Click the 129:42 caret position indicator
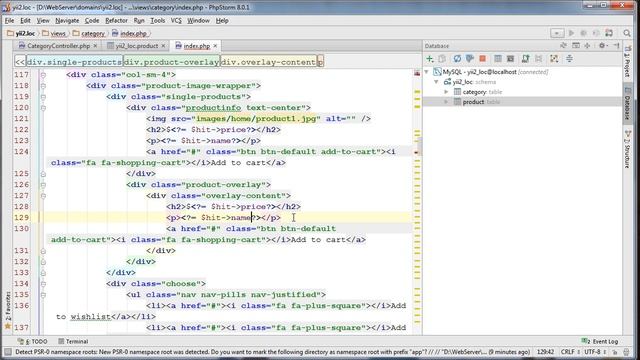640x360 pixels. (x=545, y=352)
